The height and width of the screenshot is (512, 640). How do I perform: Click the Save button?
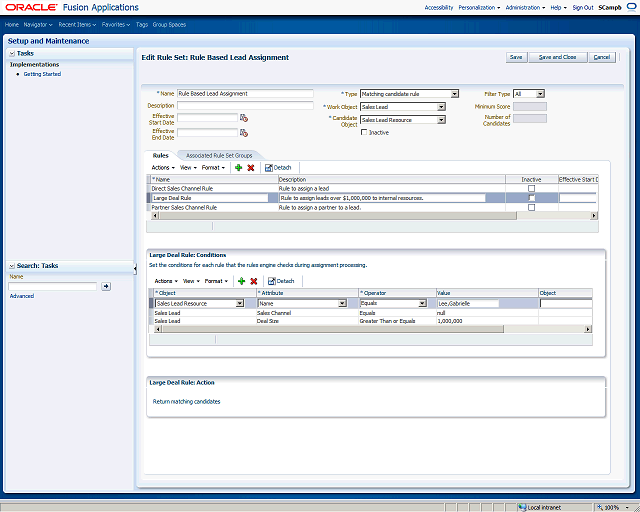(516, 57)
